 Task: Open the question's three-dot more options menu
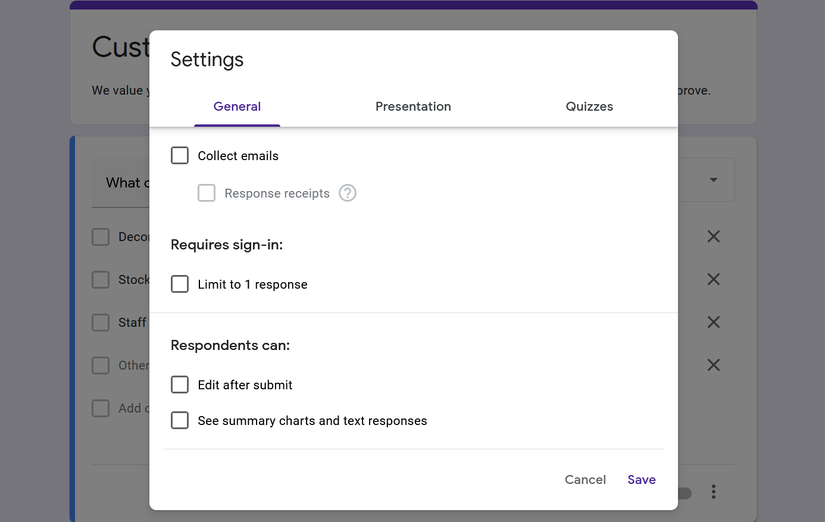pyautogui.click(x=713, y=492)
